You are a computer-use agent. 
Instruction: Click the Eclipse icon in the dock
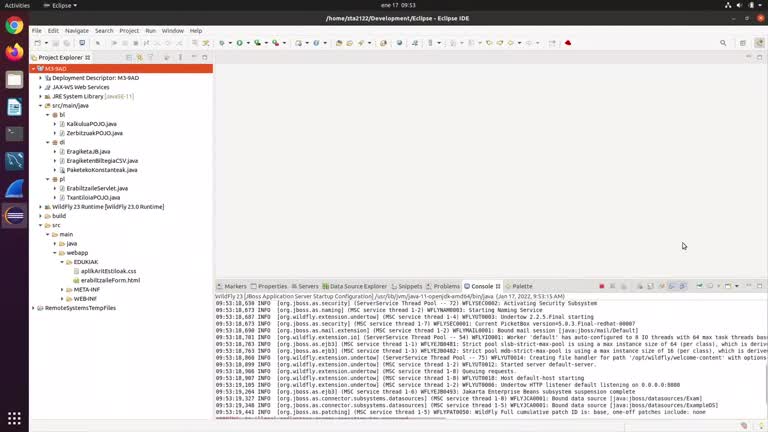[x=14, y=215]
